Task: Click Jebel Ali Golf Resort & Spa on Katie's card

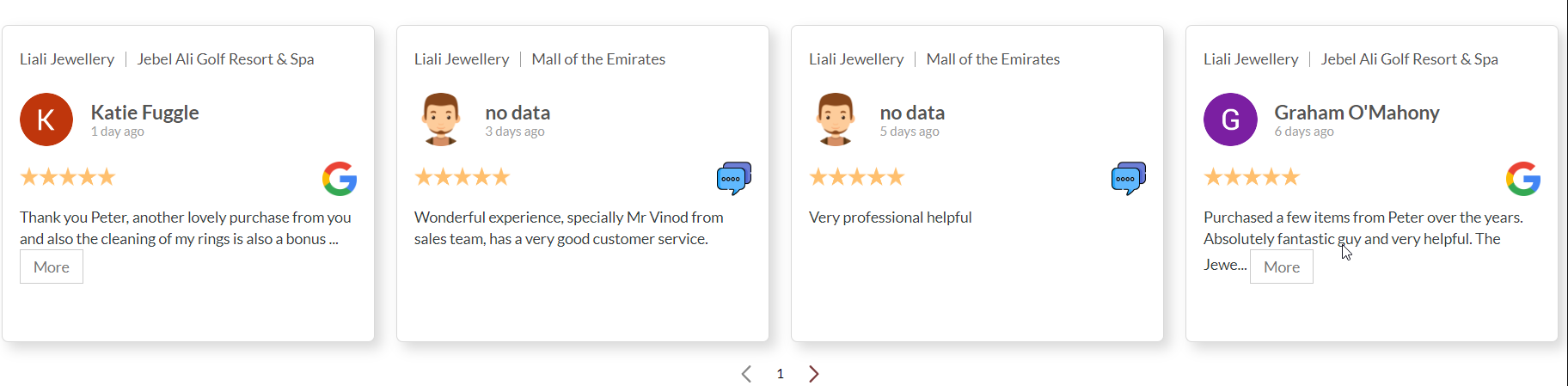Action: tap(225, 59)
